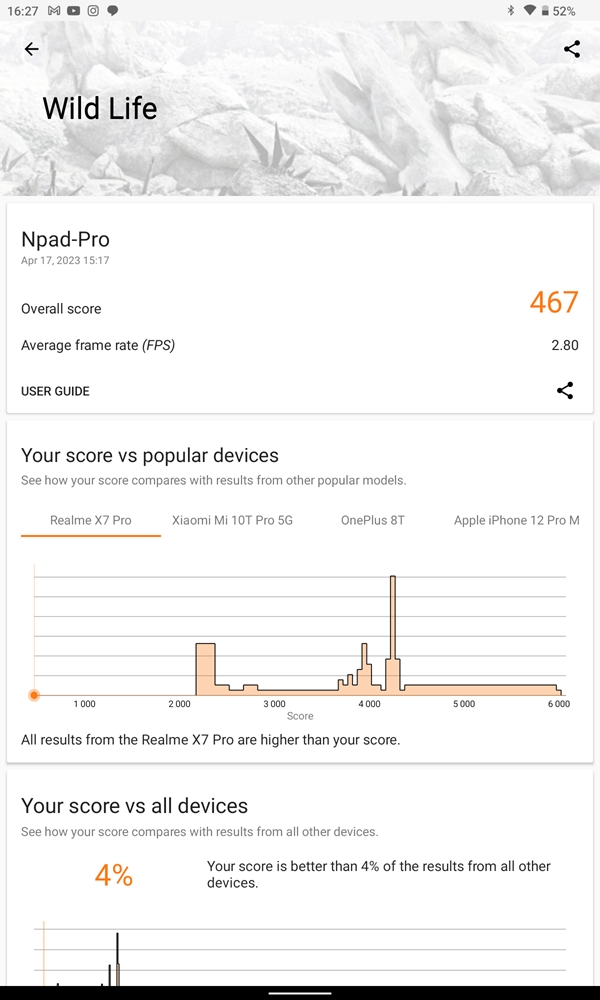Image resolution: width=600 pixels, height=1000 pixels.
Task: Tap the tallest histogram peak near 4000
Action: point(393,635)
